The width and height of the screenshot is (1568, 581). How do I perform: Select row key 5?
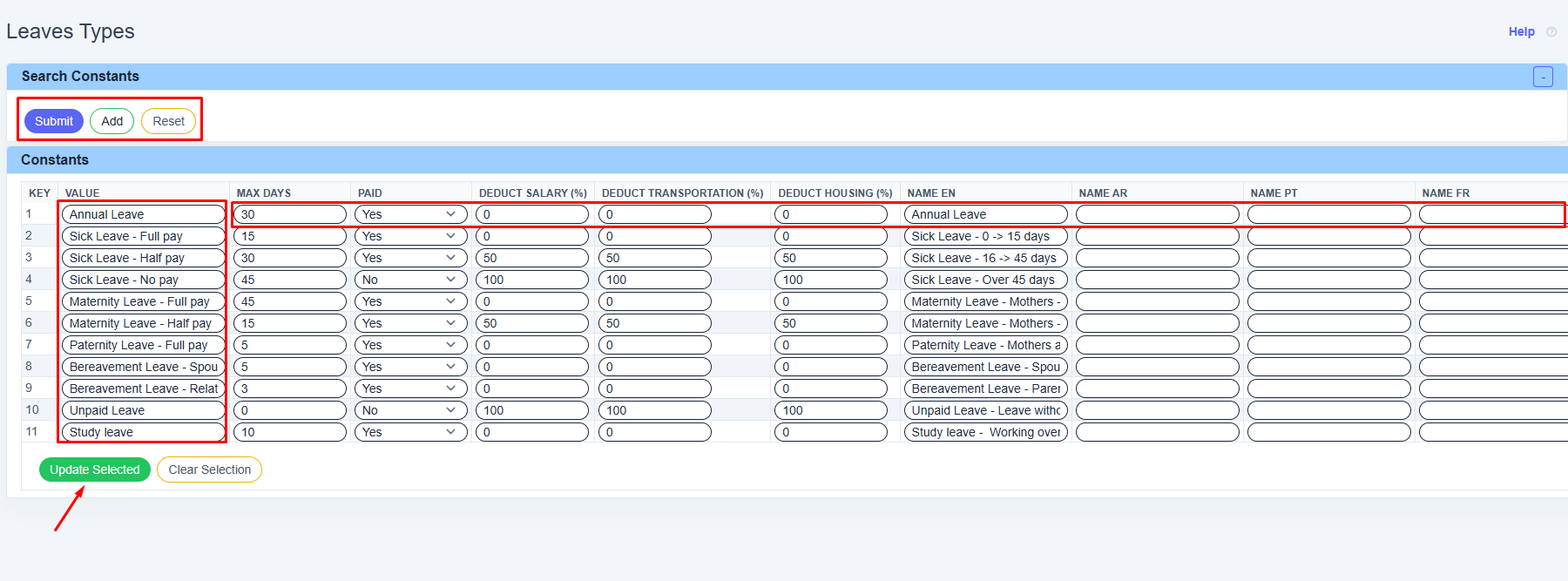tap(29, 301)
